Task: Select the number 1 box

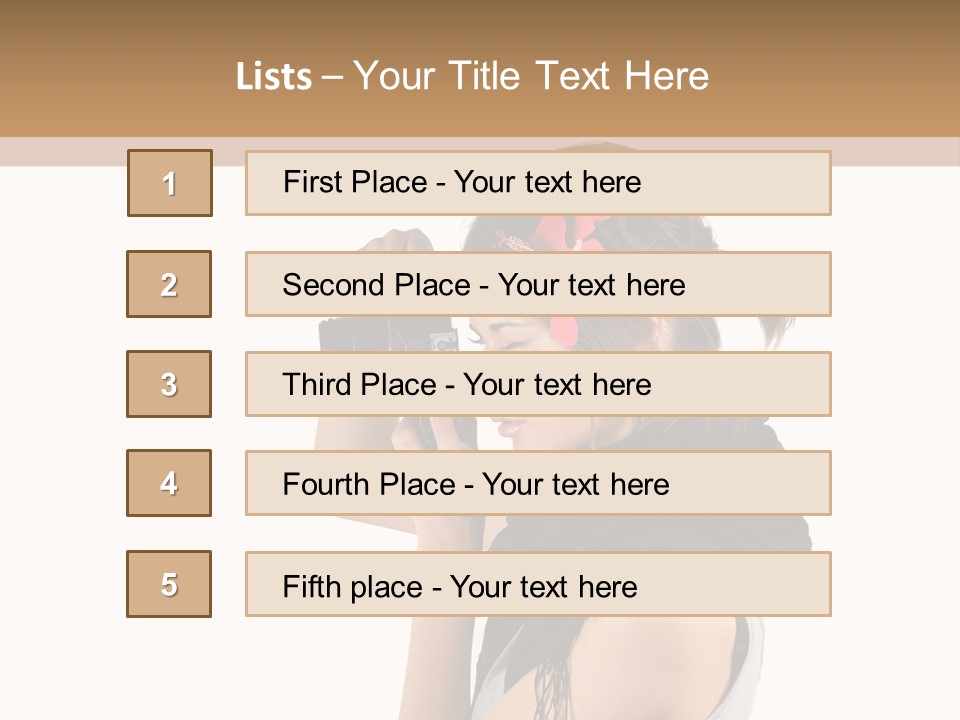Action: 170,183
